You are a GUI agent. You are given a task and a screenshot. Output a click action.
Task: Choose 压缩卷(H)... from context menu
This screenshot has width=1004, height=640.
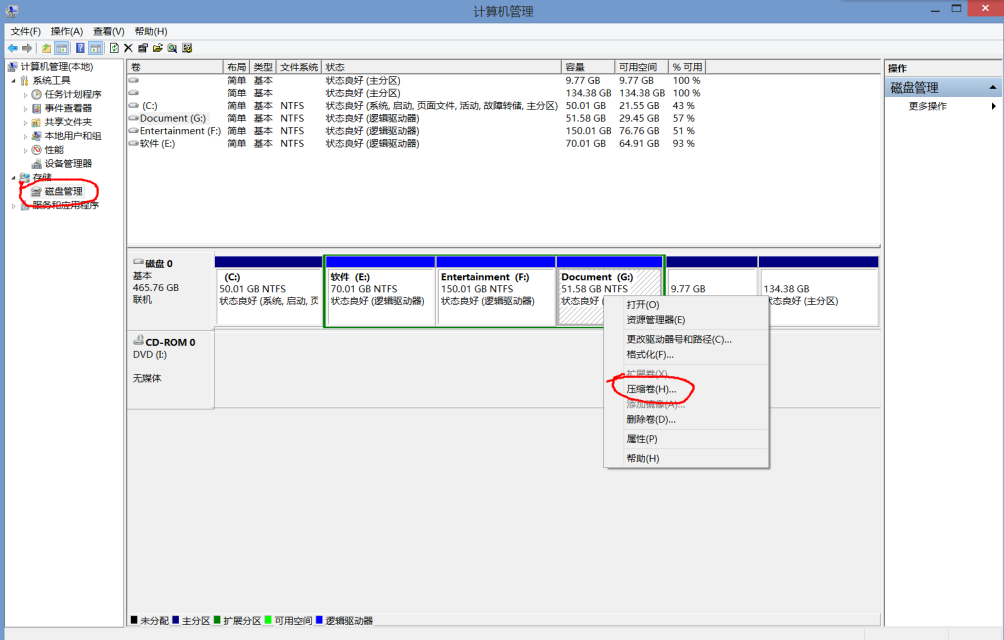651,389
